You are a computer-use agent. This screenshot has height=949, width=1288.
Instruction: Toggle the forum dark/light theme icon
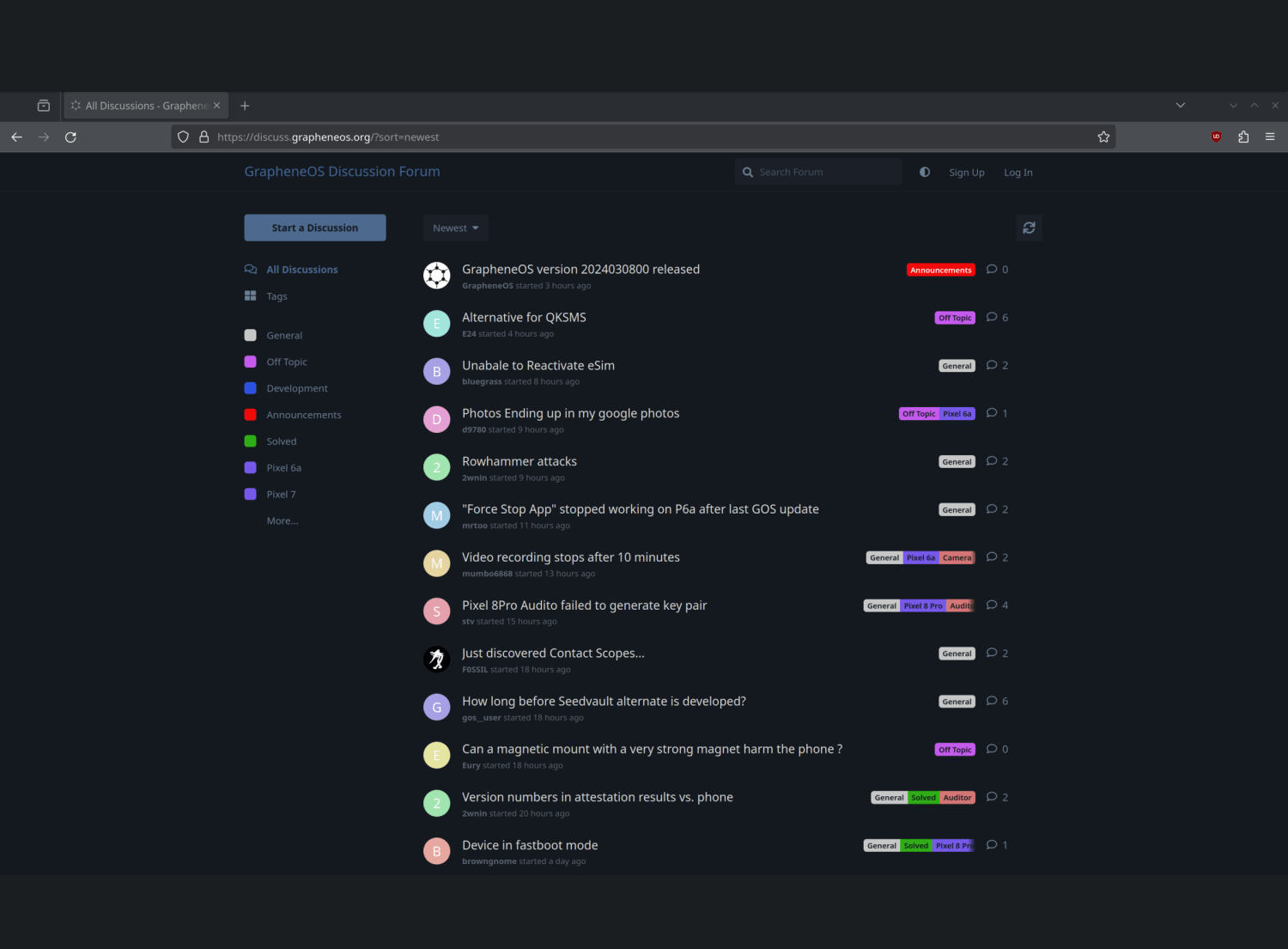point(925,172)
